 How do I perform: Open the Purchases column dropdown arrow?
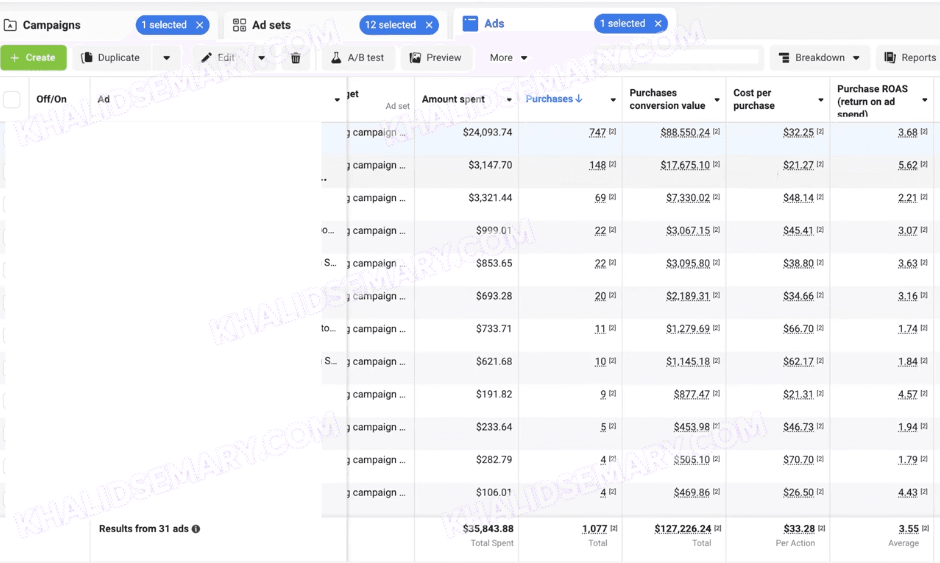613,100
